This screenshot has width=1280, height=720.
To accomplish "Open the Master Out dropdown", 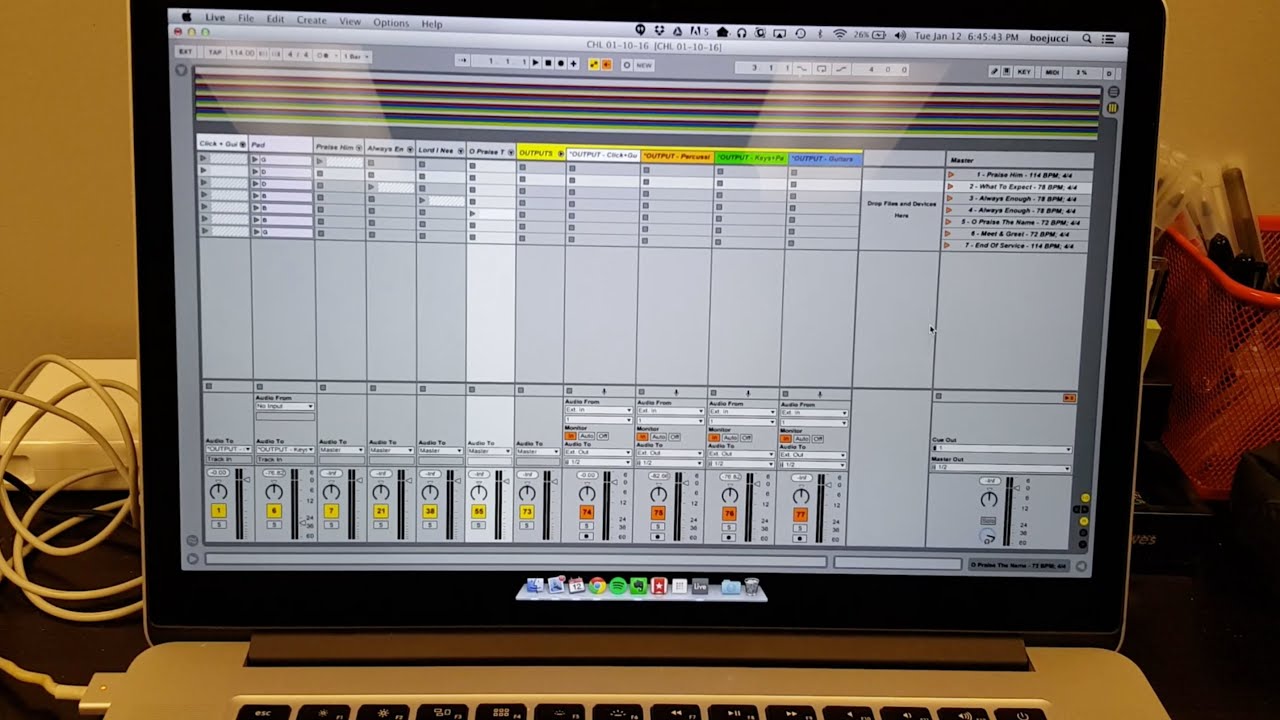I will [1001, 467].
